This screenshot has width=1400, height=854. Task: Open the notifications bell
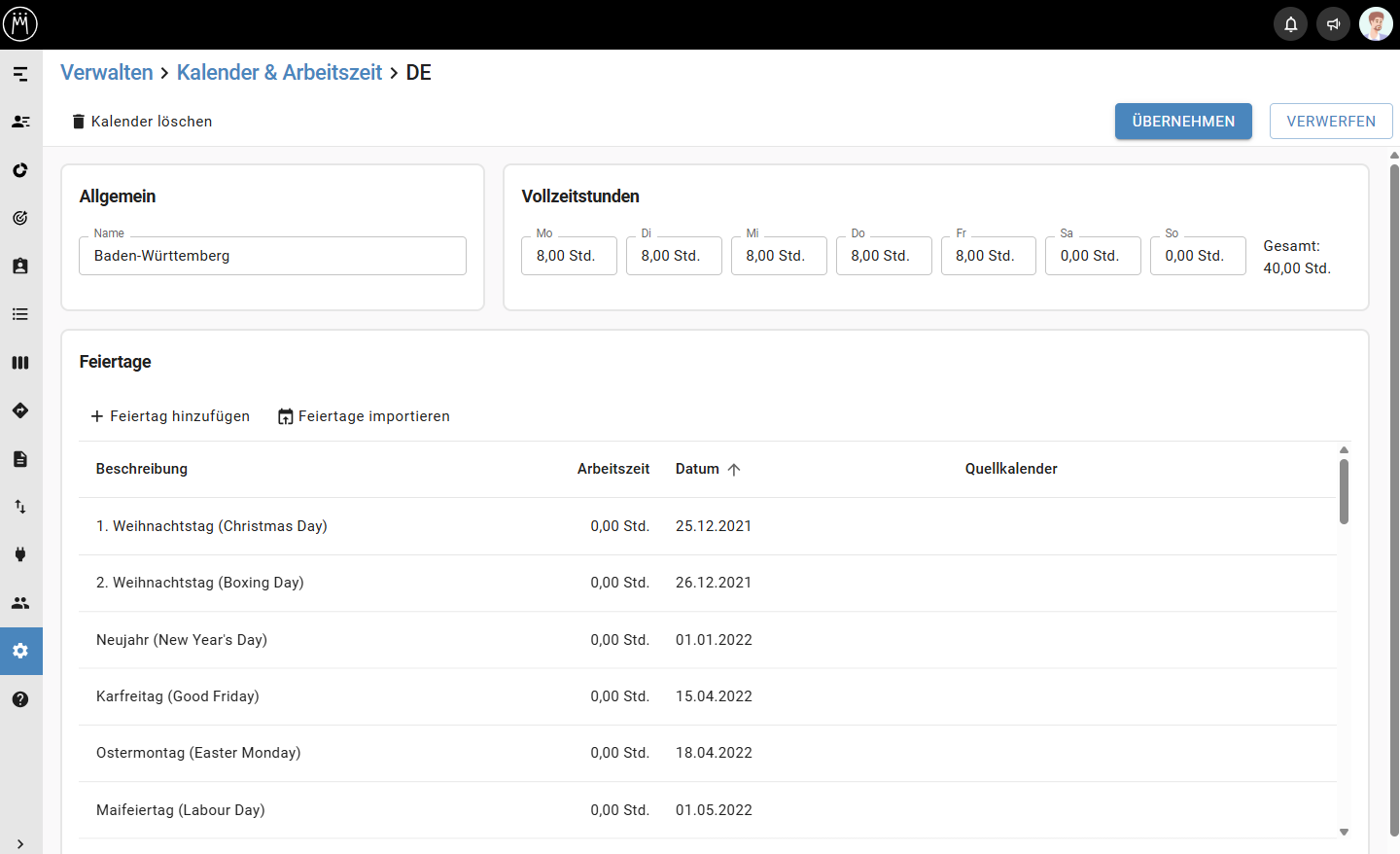[x=1291, y=24]
